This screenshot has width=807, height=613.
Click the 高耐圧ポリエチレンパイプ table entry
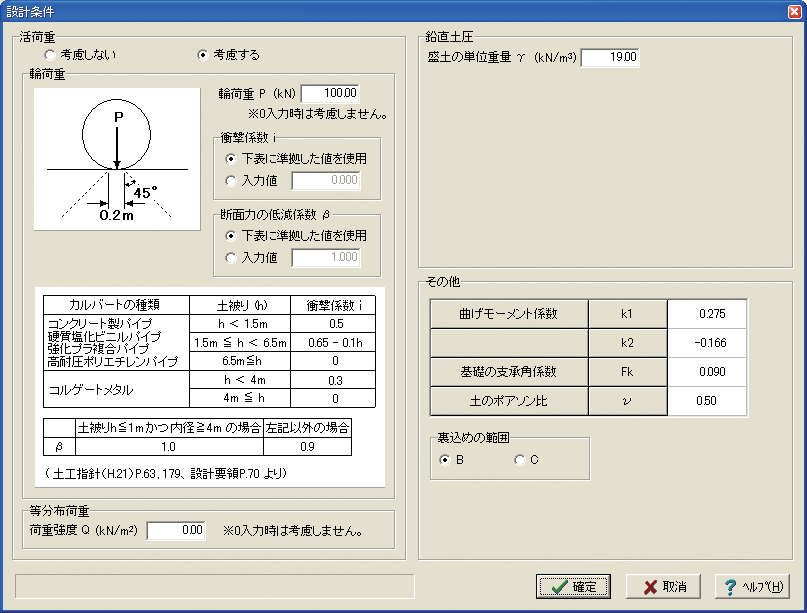(x=112, y=362)
